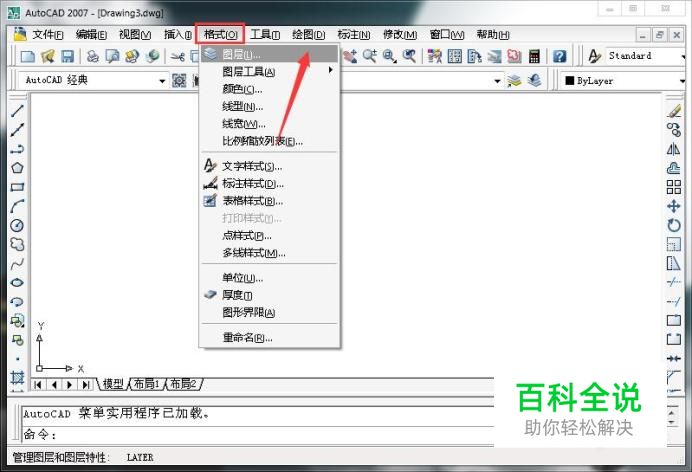Screen dimensions: 692x472
Task: Choose 比例缩放列表 menu entry
Action: [x=270, y=141]
